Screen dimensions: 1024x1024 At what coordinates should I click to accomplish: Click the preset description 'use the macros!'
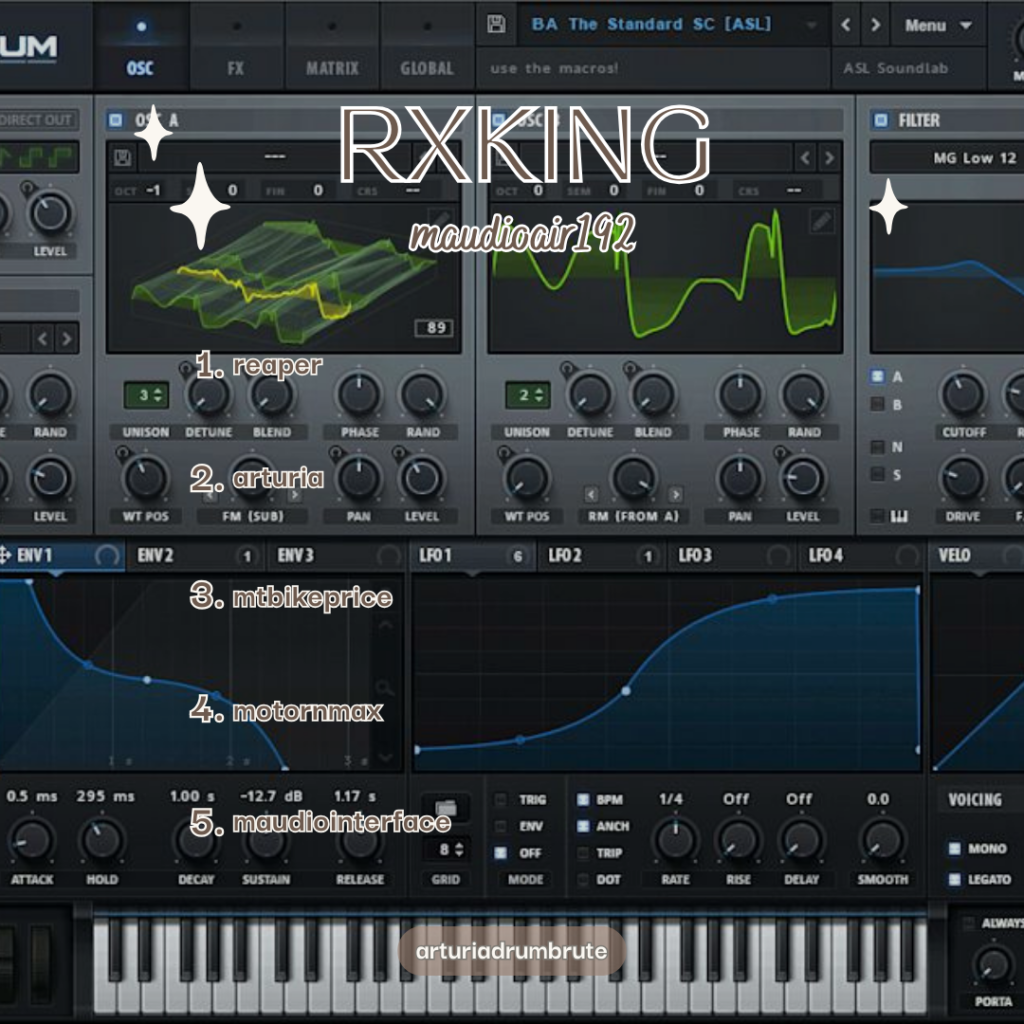[x=554, y=68]
